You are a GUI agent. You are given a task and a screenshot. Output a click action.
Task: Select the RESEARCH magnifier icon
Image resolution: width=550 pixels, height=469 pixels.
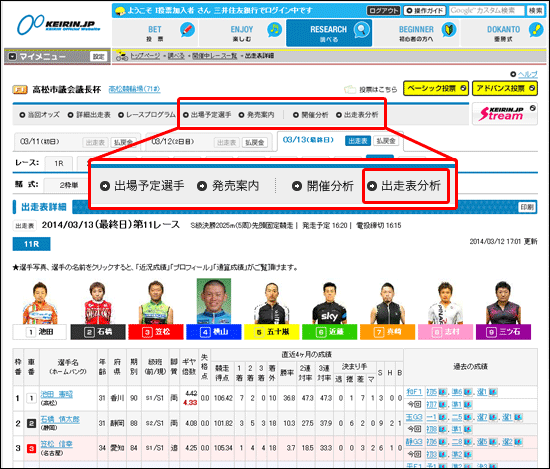coord(361,30)
